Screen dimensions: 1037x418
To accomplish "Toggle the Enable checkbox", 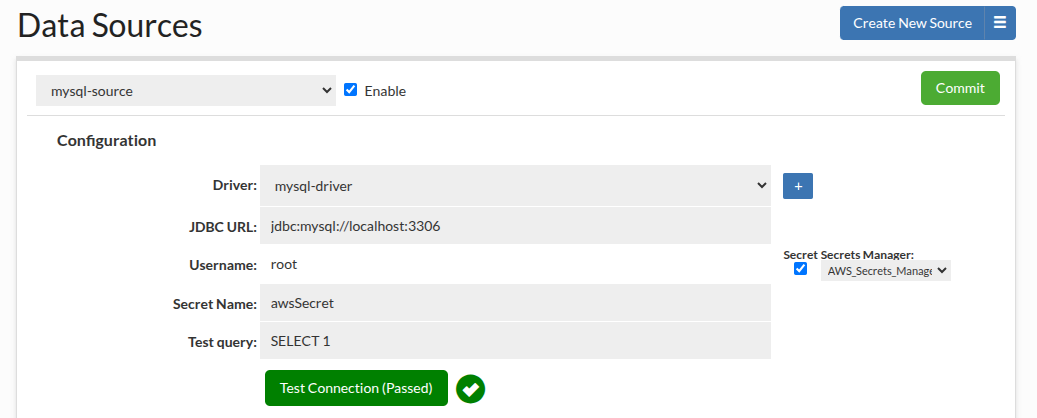I will coord(350,90).
